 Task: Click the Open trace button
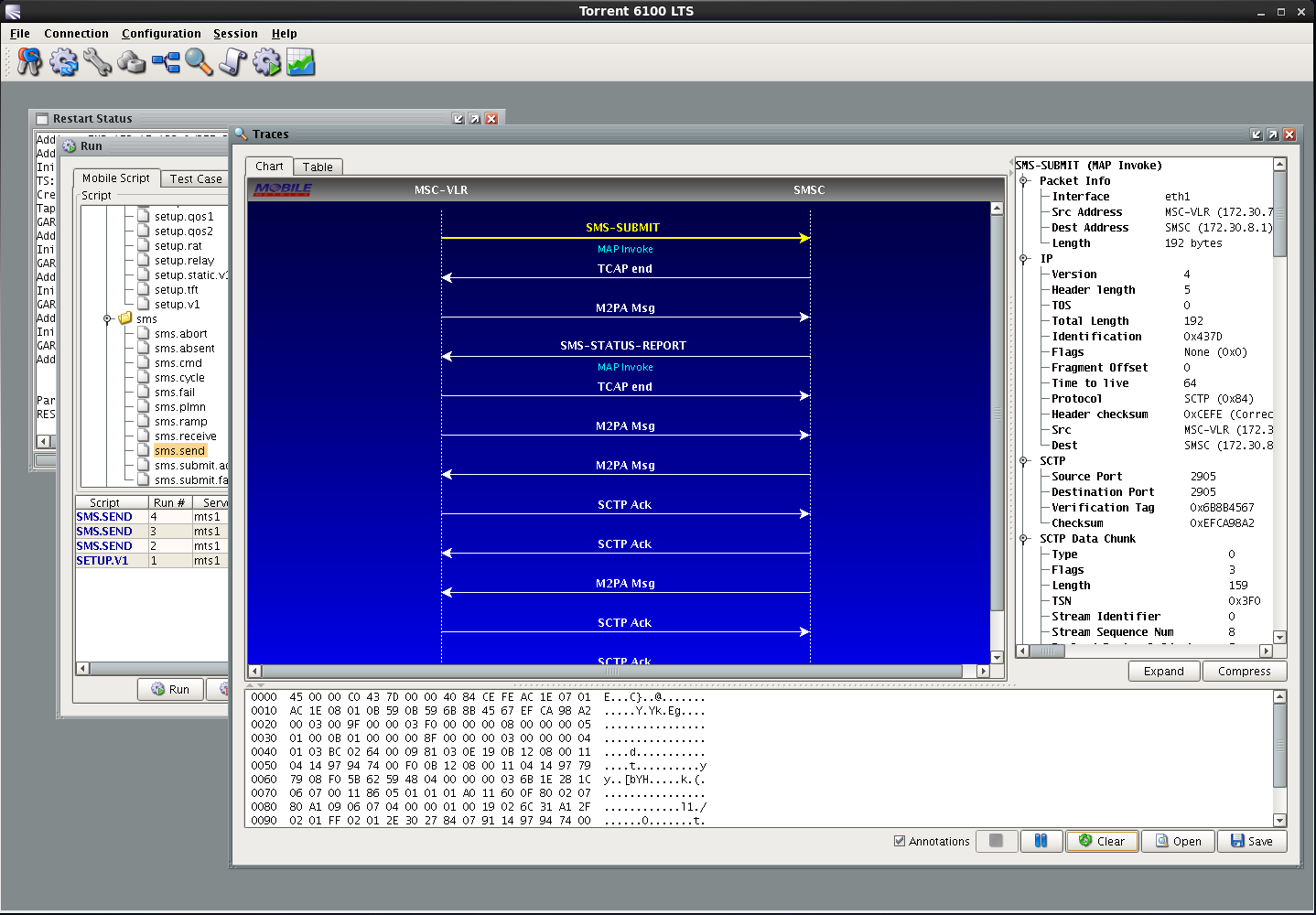point(1178,841)
